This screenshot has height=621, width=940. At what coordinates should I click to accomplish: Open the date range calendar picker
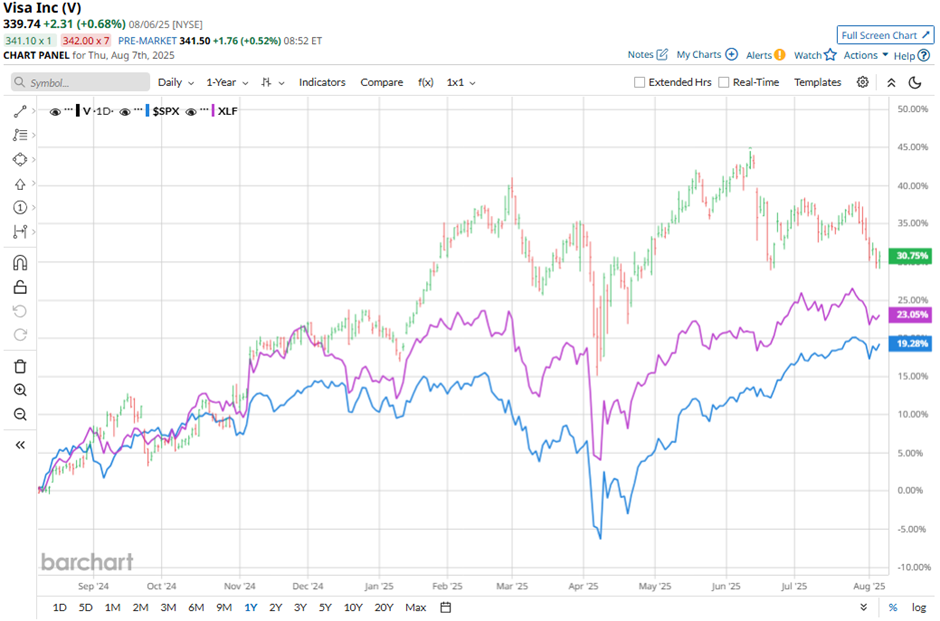click(445, 607)
